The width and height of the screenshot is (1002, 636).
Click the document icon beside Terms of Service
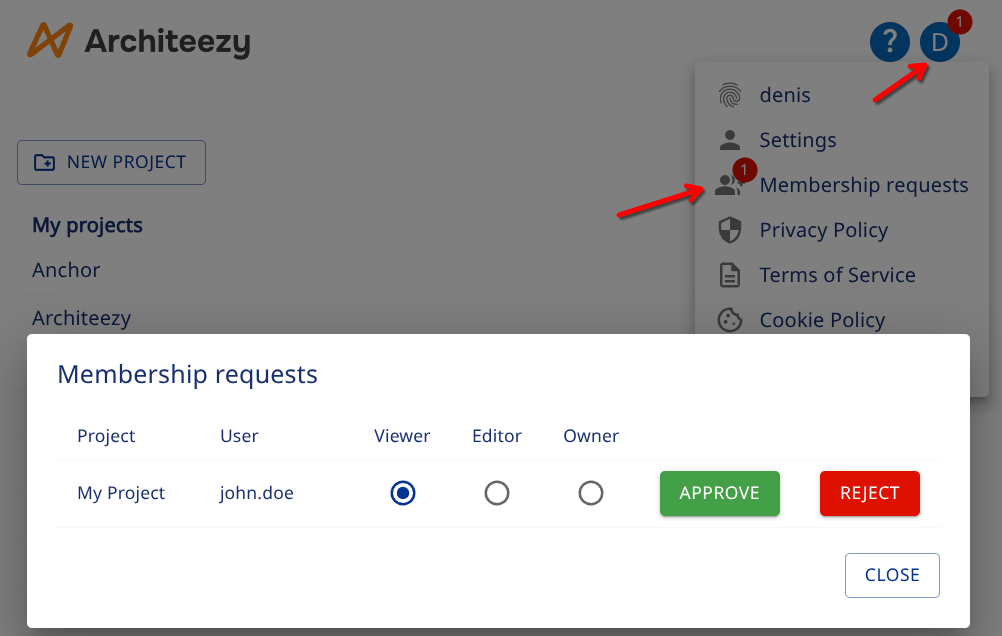(x=729, y=275)
